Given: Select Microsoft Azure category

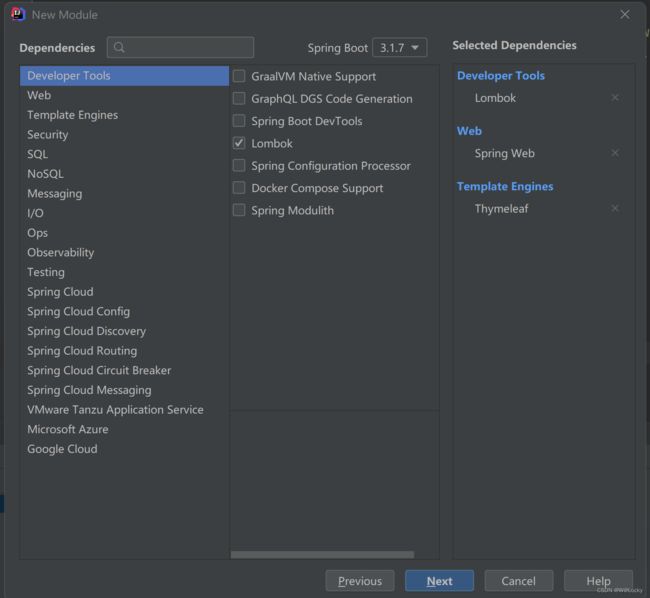Looking at the screenshot, I should (124, 429).
